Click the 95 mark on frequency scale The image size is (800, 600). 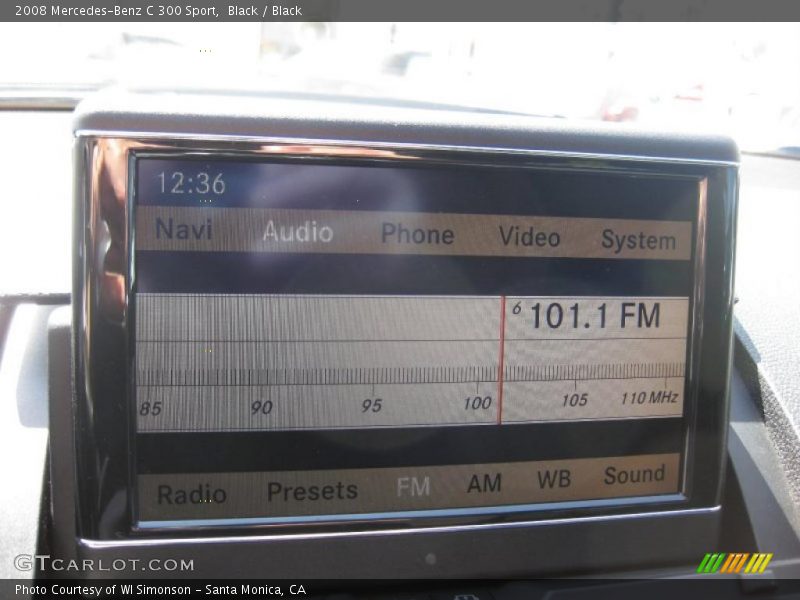(371, 406)
